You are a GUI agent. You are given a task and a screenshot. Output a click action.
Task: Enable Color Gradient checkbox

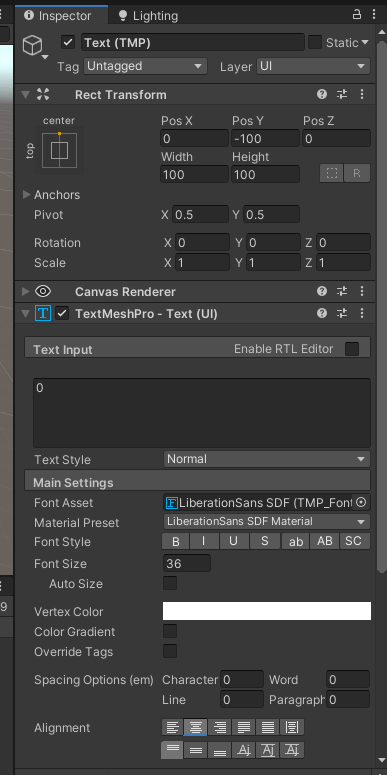(x=170, y=631)
